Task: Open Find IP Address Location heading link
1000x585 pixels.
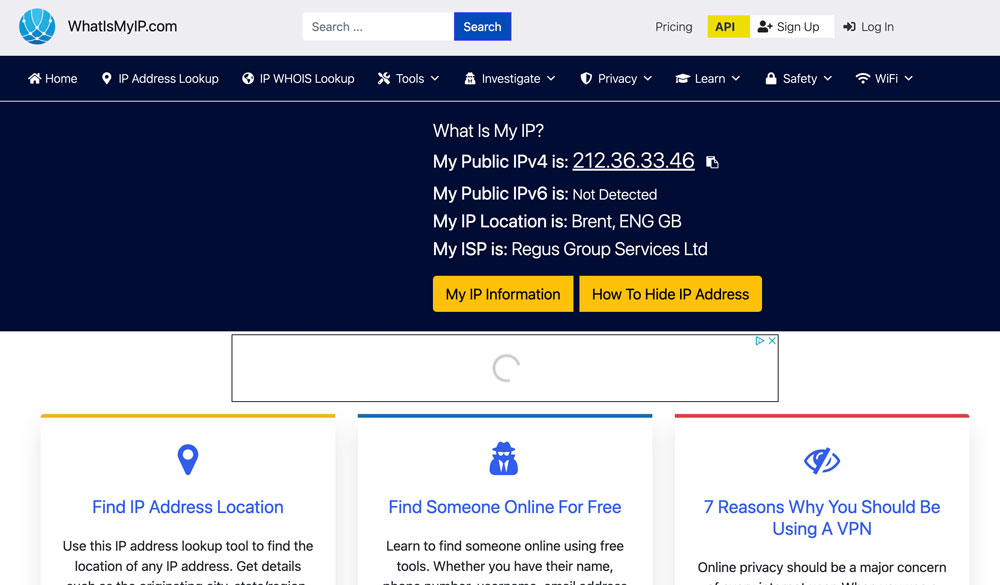Action: [188, 507]
